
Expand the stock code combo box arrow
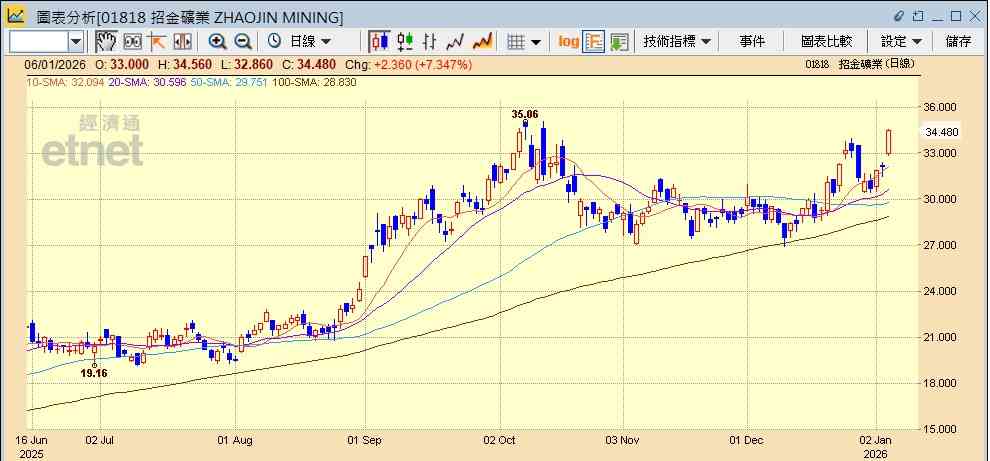[x=76, y=42]
